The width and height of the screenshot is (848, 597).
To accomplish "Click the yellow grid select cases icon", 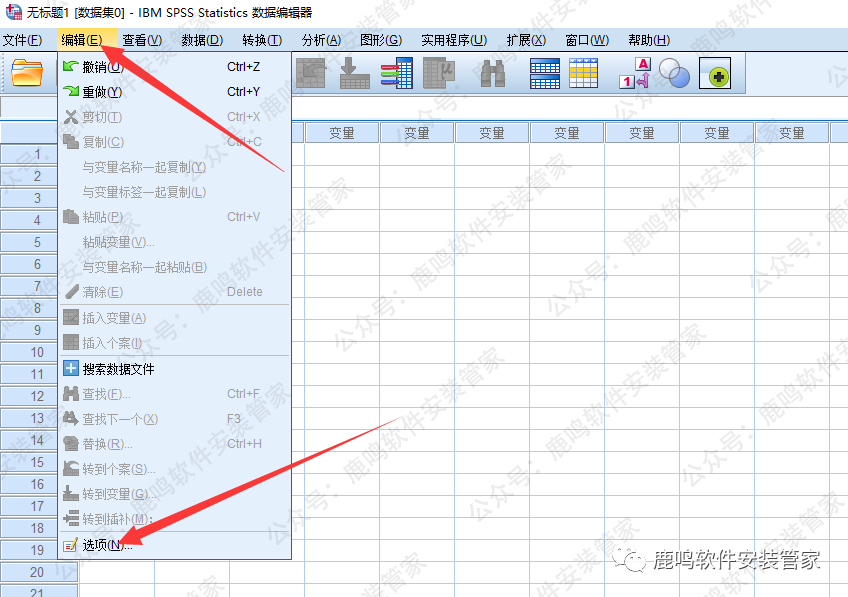I will pos(584,73).
